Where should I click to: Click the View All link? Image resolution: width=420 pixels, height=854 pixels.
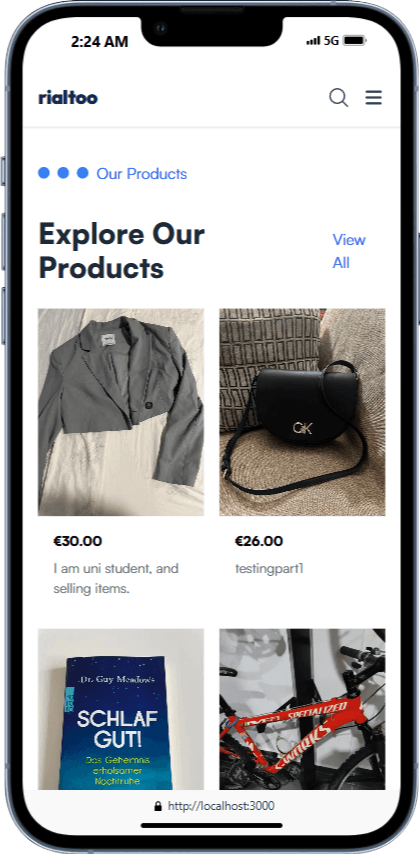pyautogui.click(x=349, y=251)
